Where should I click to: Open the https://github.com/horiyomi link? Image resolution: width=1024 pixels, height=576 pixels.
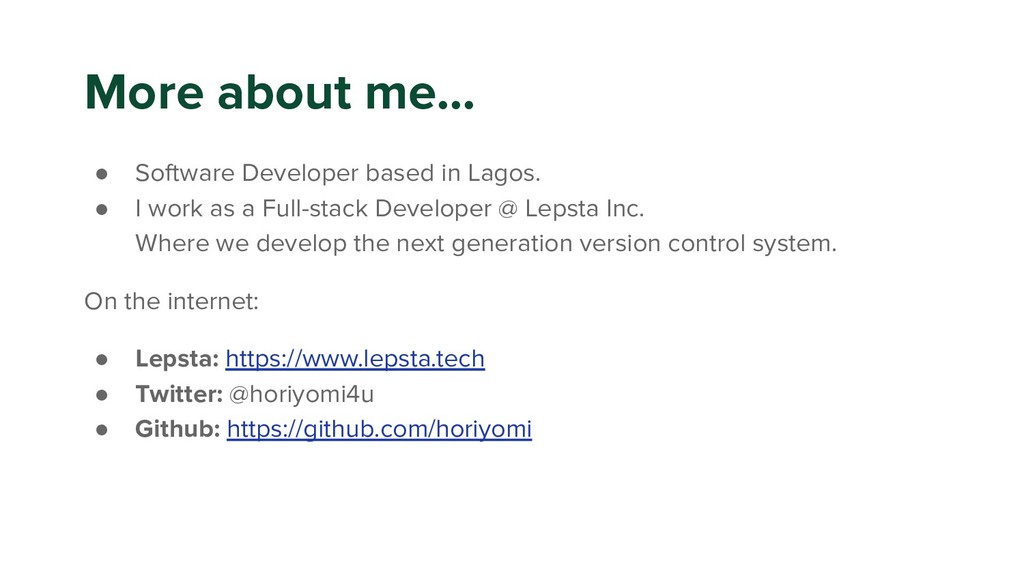[x=379, y=430]
